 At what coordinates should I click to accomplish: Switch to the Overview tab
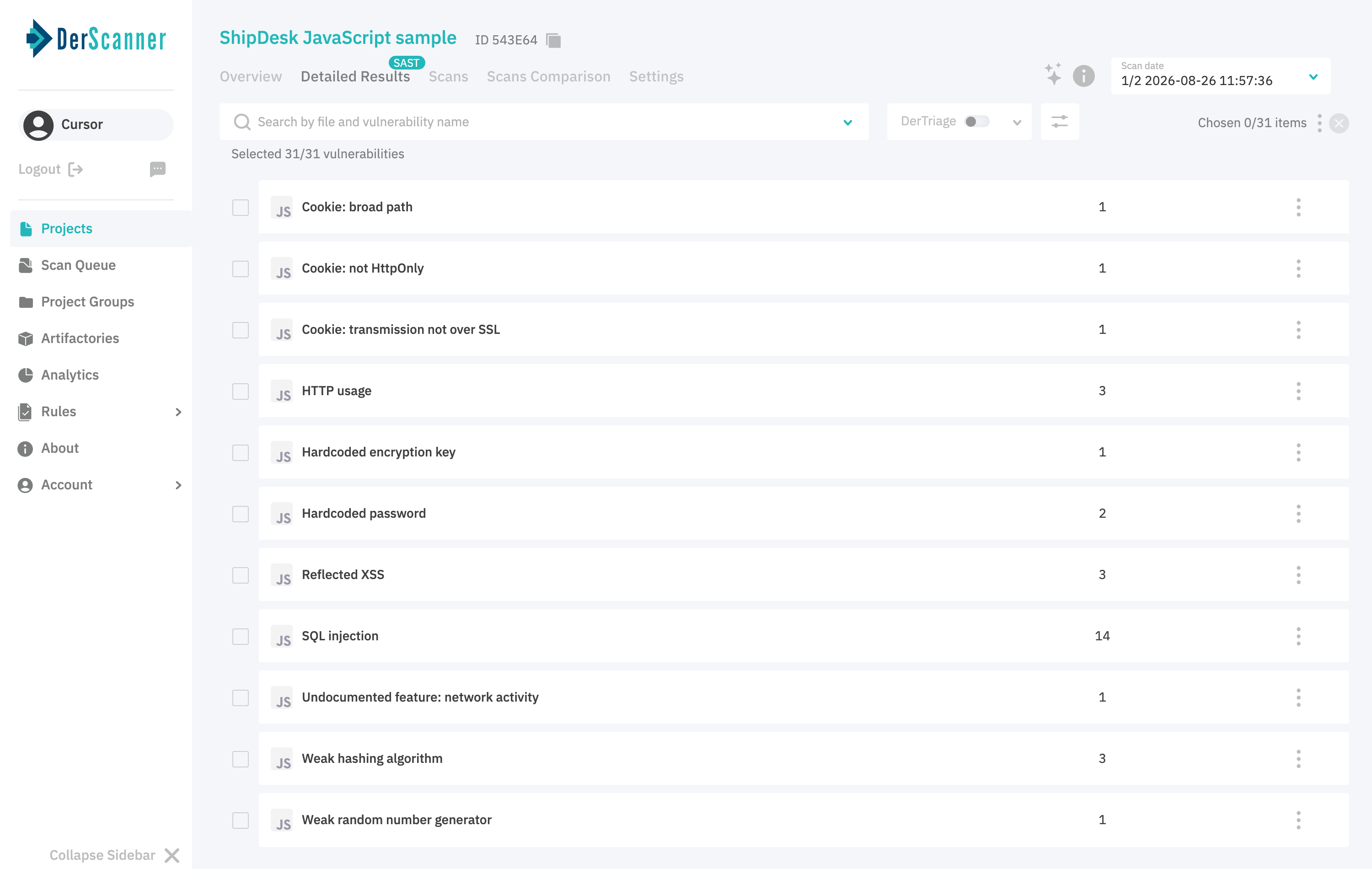pyautogui.click(x=251, y=76)
